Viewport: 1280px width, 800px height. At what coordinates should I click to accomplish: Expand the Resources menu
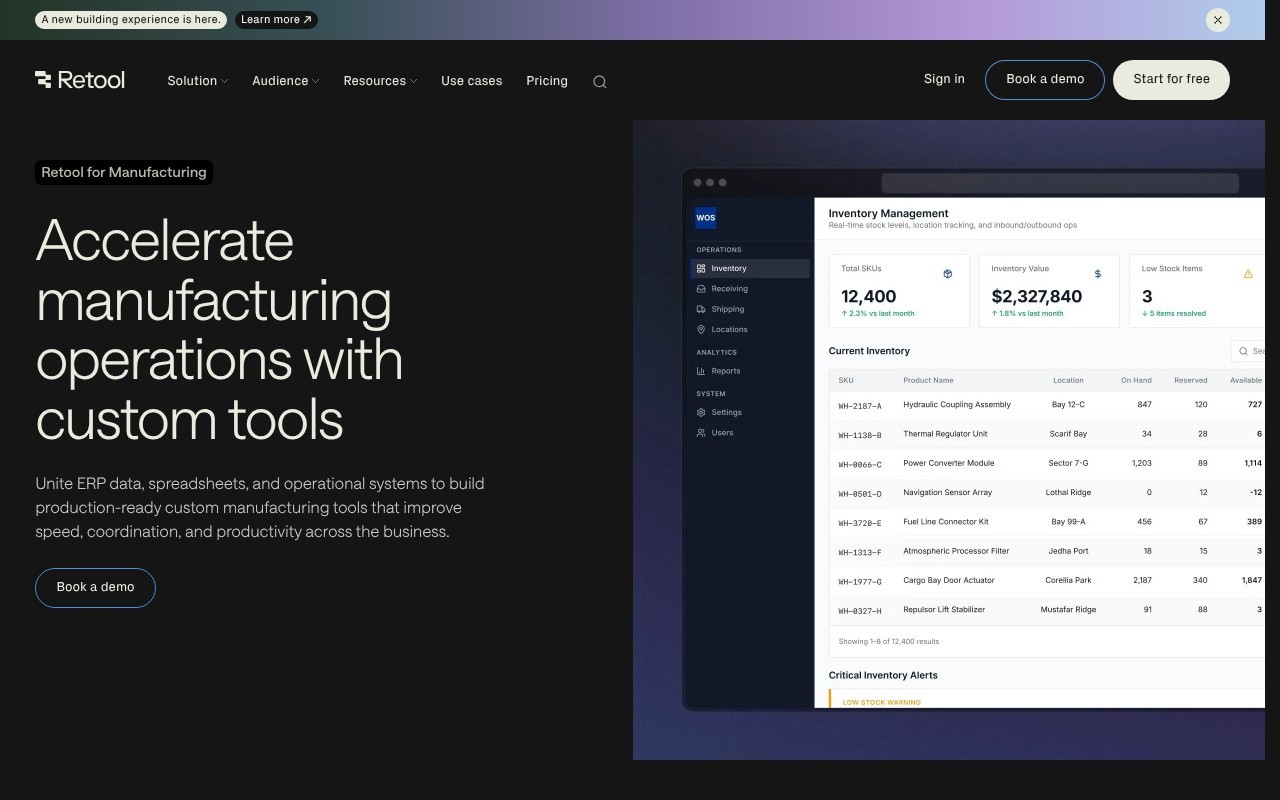coord(380,81)
